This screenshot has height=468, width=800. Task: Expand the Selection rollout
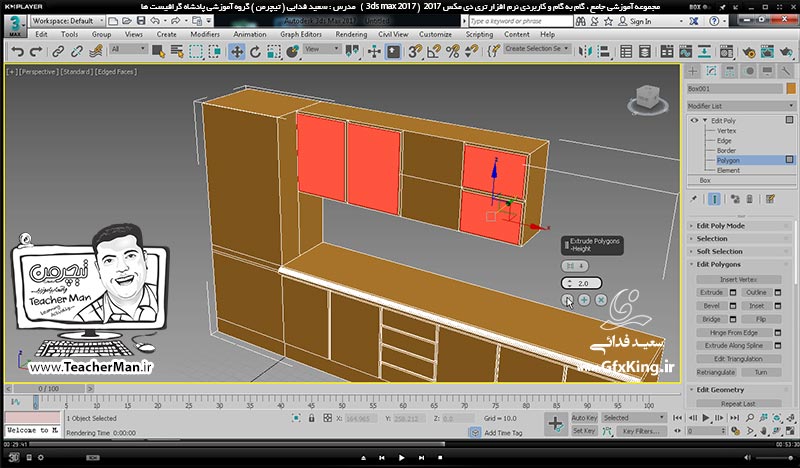pos(712,238)
